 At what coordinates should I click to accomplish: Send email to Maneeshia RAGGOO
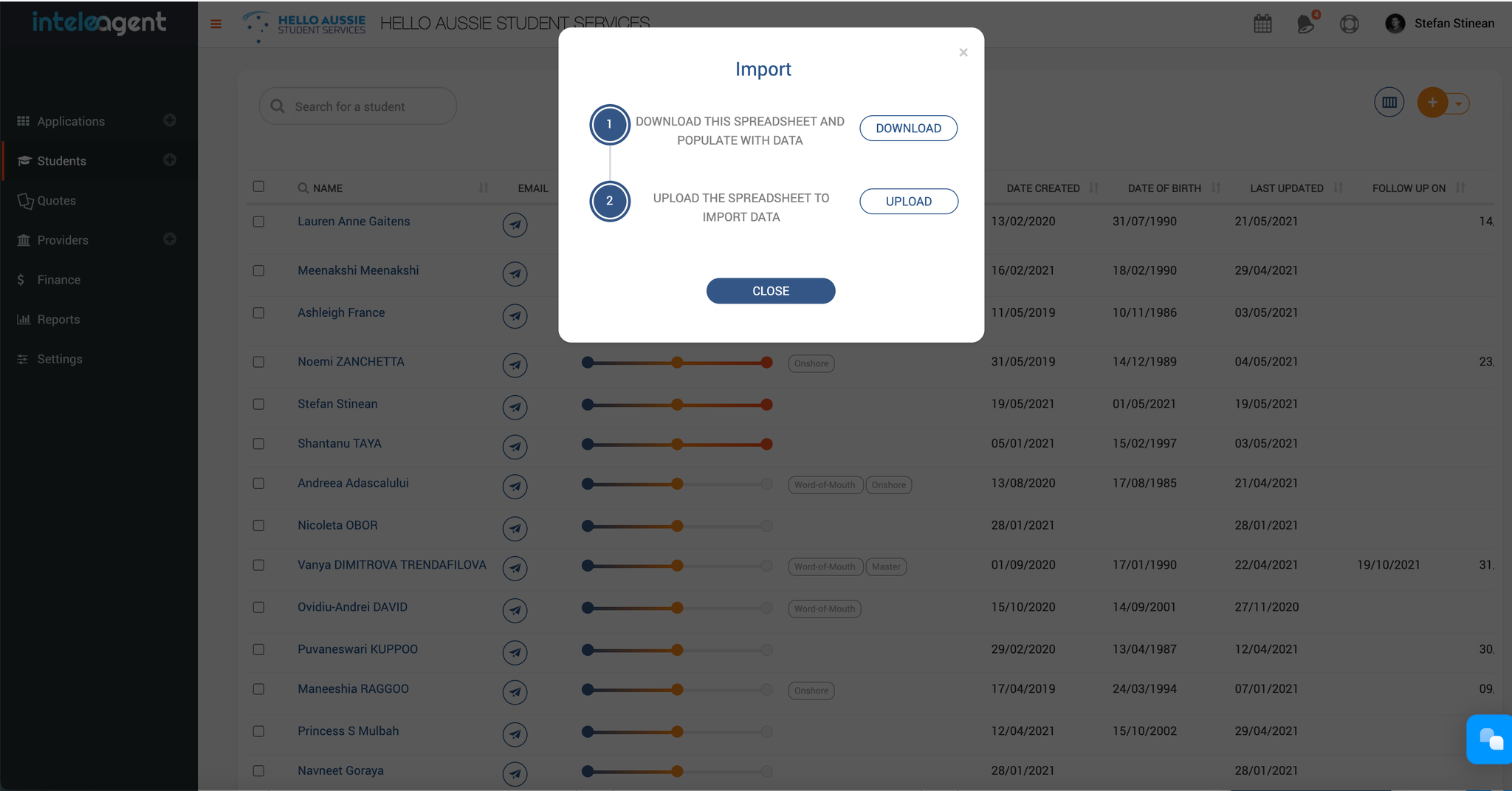(515, 692)
